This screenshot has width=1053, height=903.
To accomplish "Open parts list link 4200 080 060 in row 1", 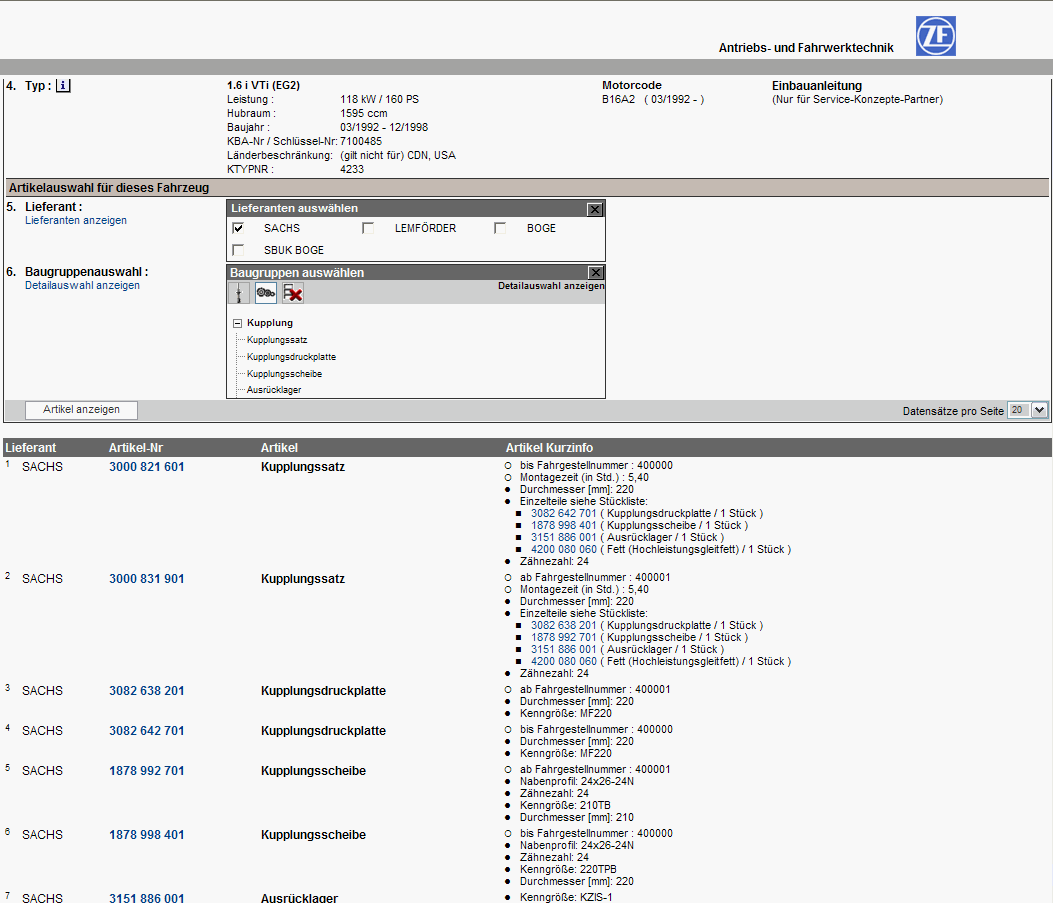I will (563, 550).
